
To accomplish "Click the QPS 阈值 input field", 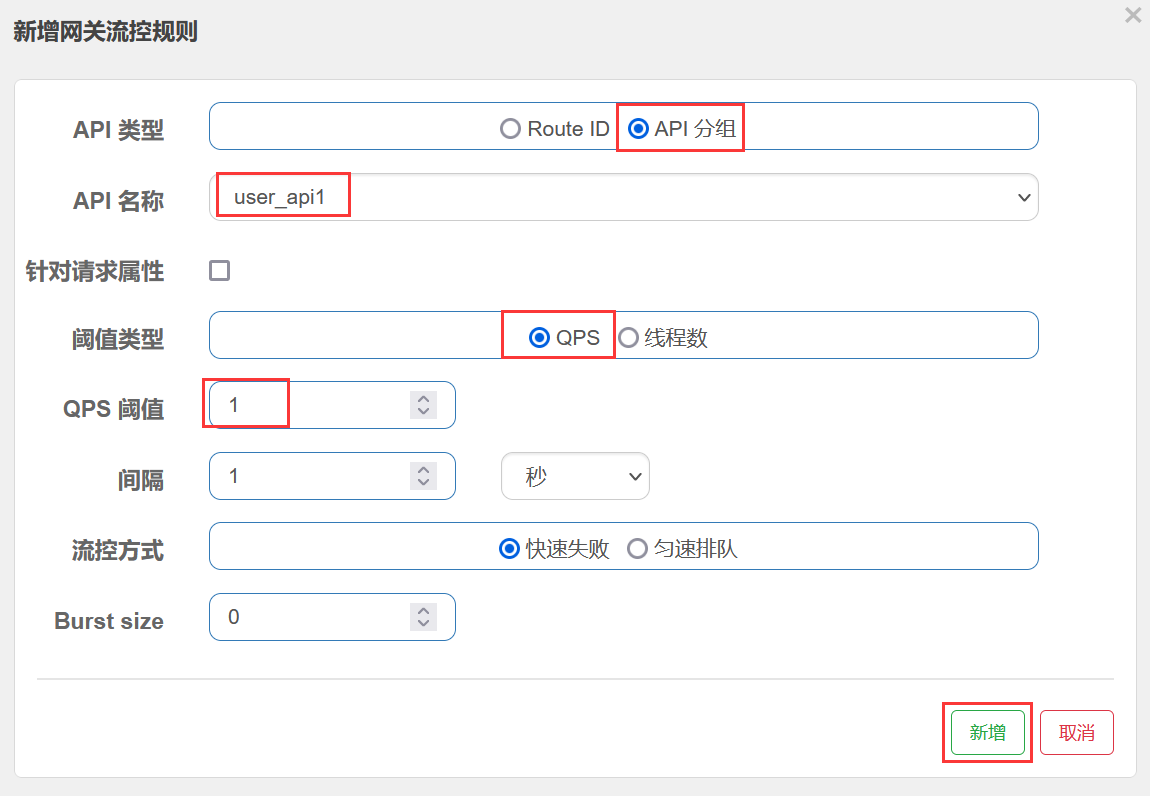I will 310,405.
